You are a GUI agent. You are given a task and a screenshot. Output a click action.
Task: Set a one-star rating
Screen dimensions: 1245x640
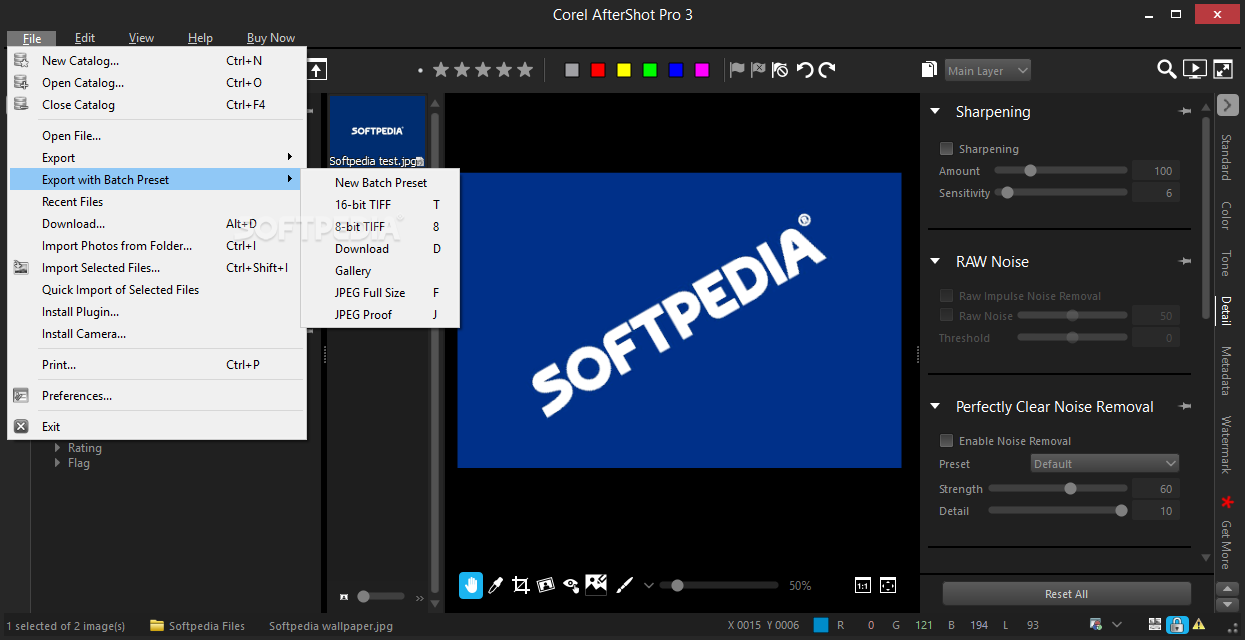[x=441, y=70]
